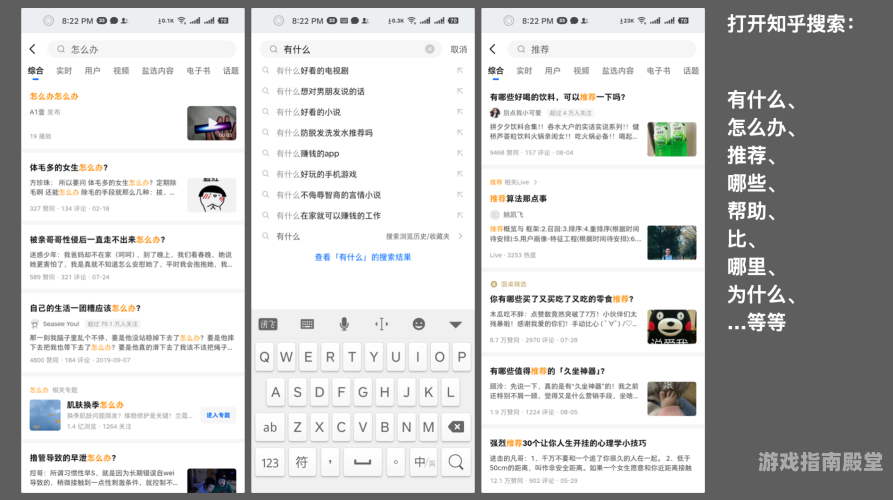Fill arrow icon for 有什么赚钱的app
Screen dimensions: 893x500
click(460, 153)
